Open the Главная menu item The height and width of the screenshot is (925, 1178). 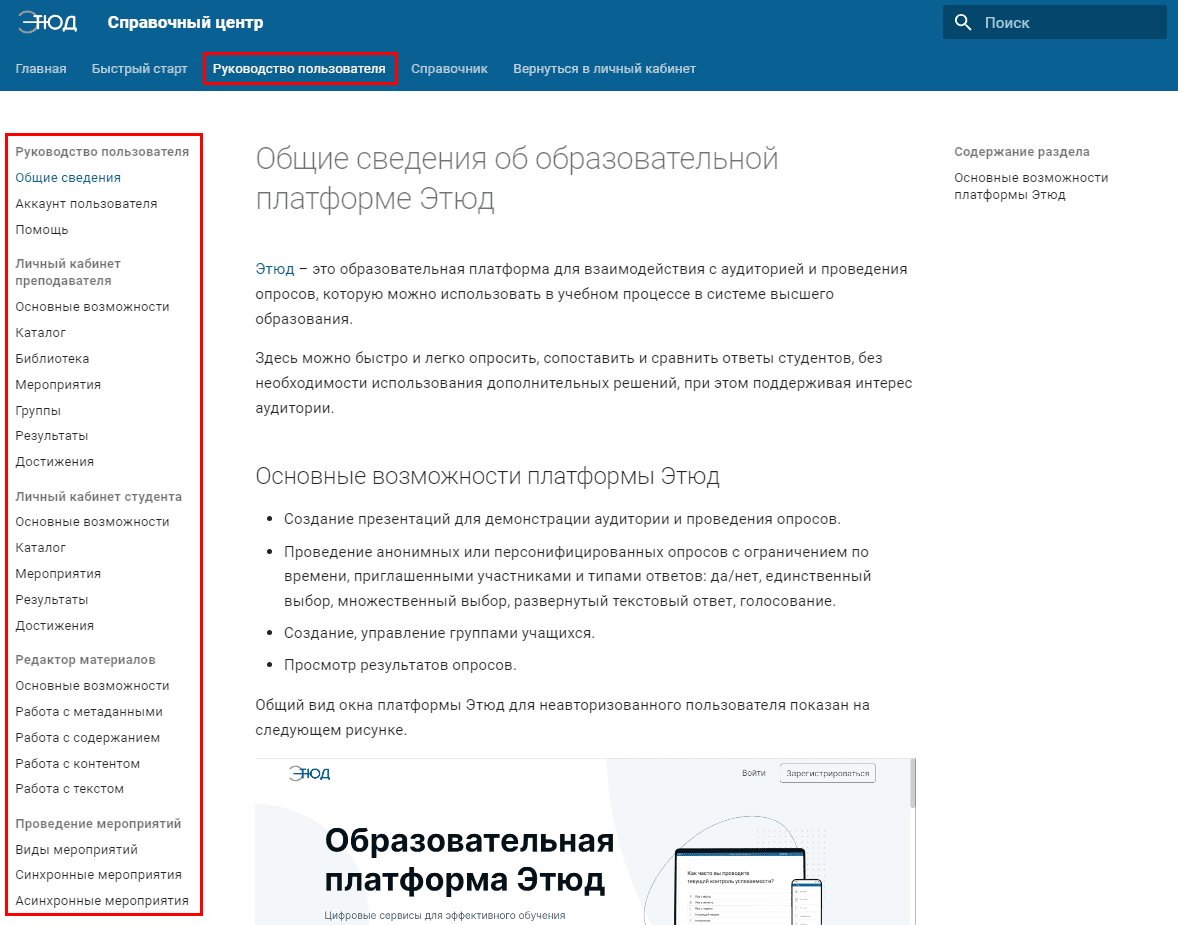pos(41,68)
